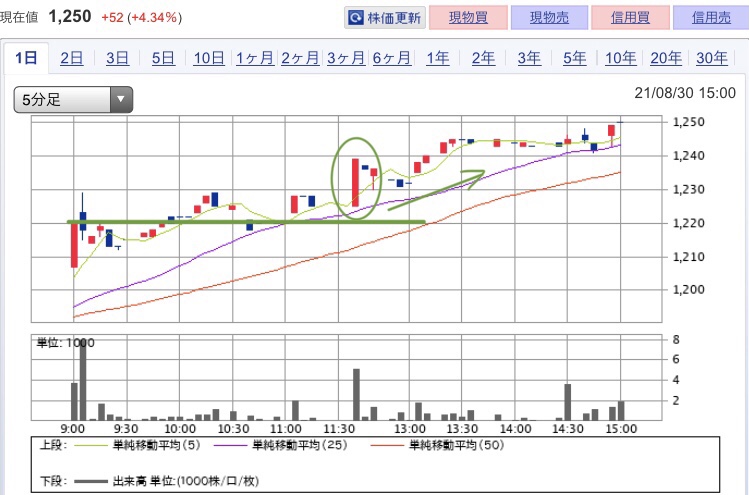Viewport: 749px width, 495px height.
Task: Open 現物売 order link
Action: [549, 18]
